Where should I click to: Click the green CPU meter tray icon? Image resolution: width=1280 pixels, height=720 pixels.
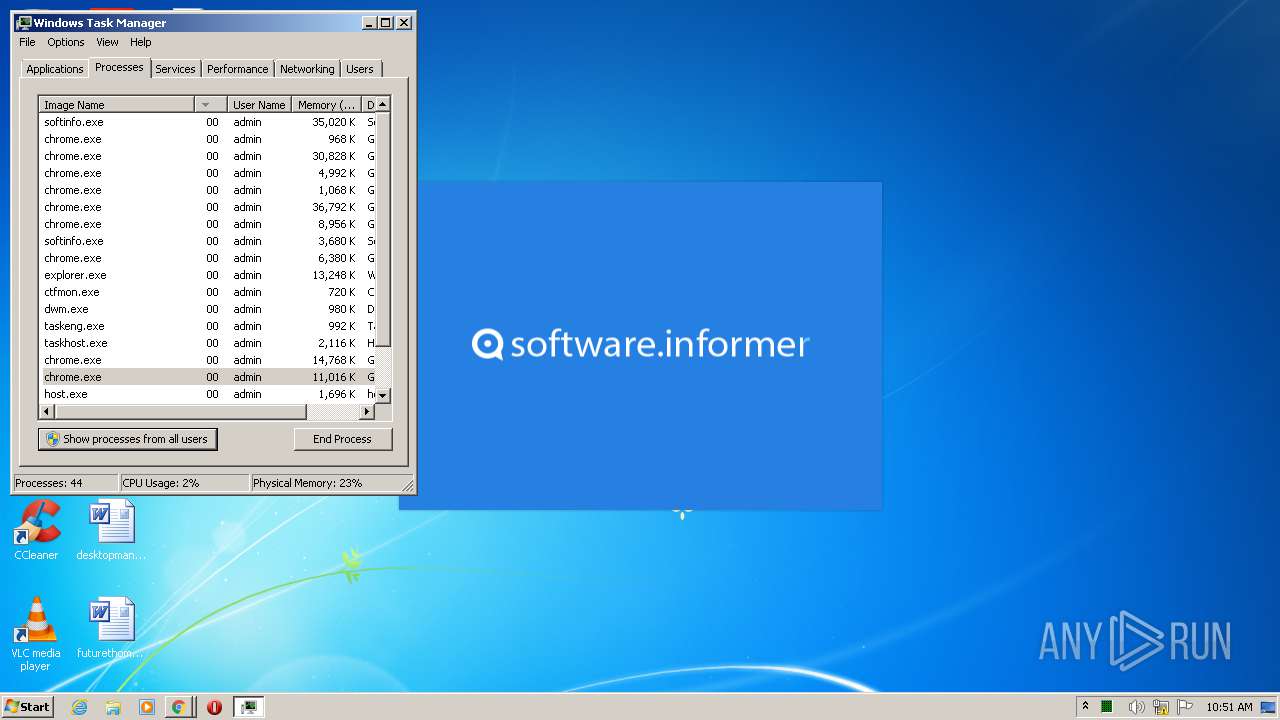(x=1107, y=707)
